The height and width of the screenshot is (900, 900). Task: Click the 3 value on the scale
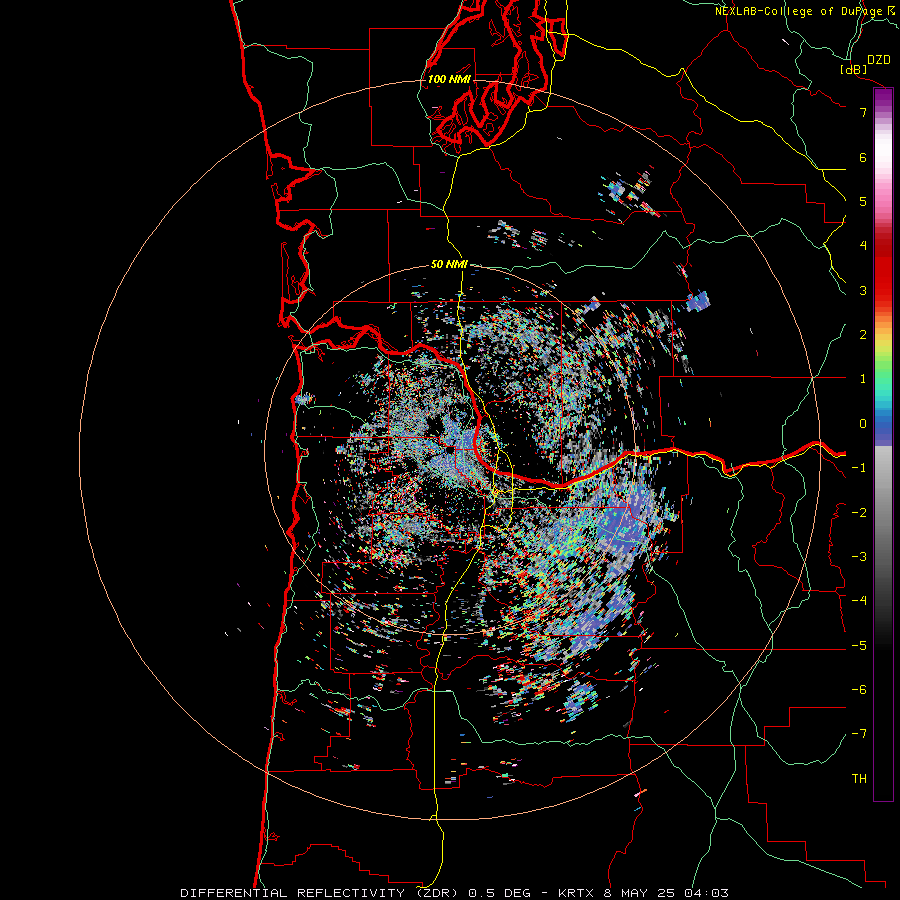click(863, 290)
